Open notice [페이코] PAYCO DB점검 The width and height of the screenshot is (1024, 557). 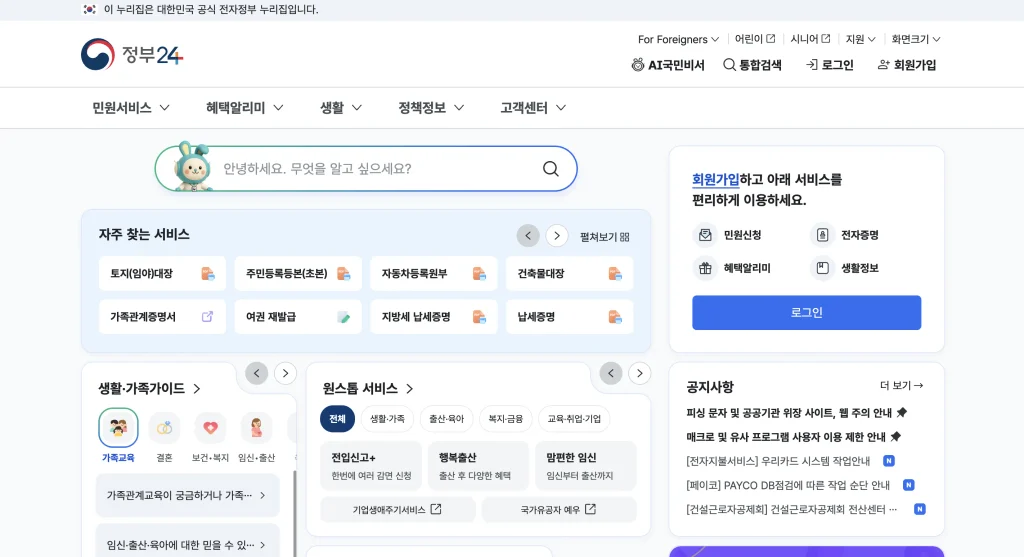(788, 485)
